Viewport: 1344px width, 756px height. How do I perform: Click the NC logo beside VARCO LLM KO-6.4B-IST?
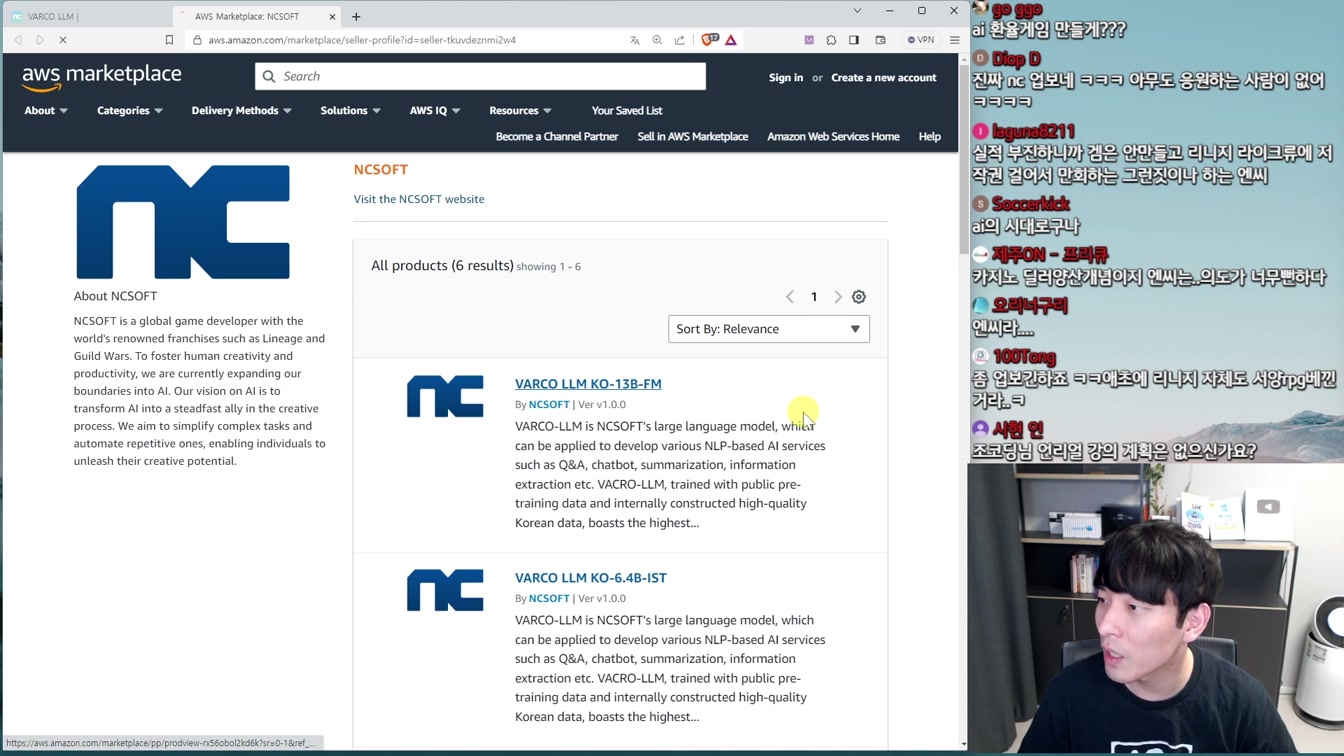coord(445,591)
